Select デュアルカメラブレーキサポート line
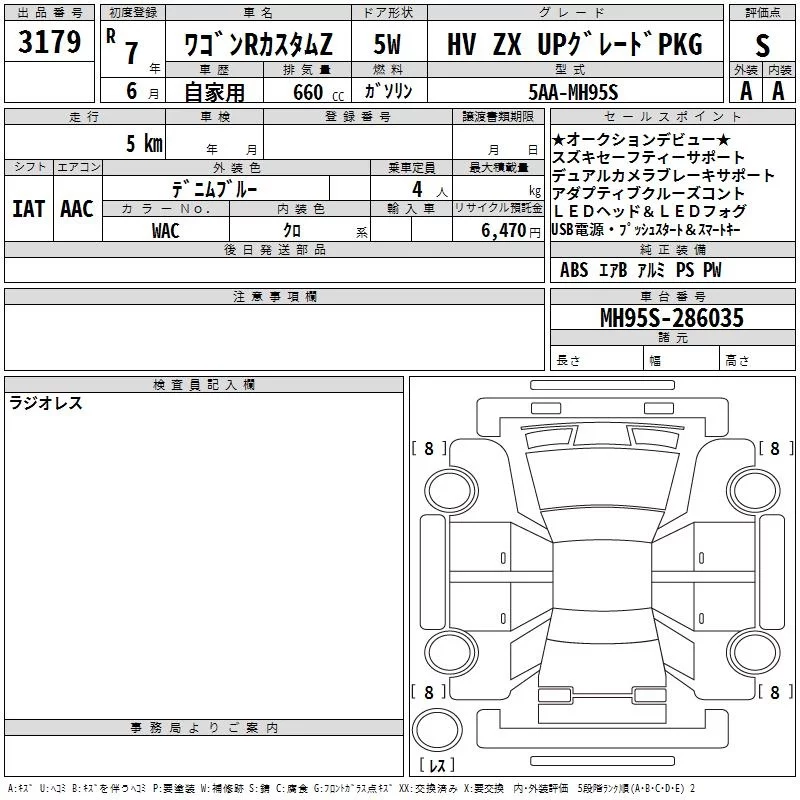Image resolution: width=800 pixels, height=800 pixels. point(664,176)
